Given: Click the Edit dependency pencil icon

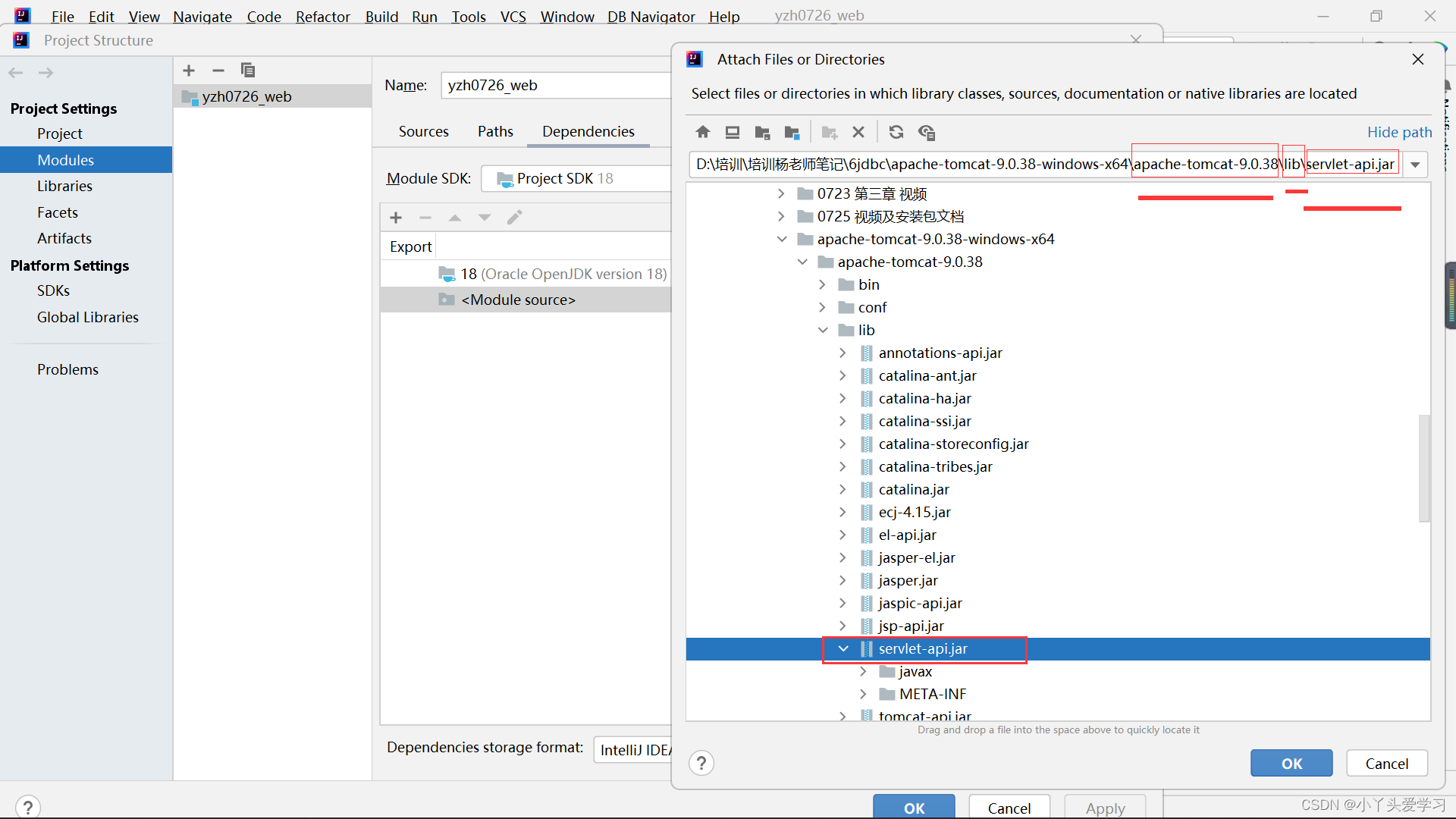Looking at the screenshot, I should [514, 218].
